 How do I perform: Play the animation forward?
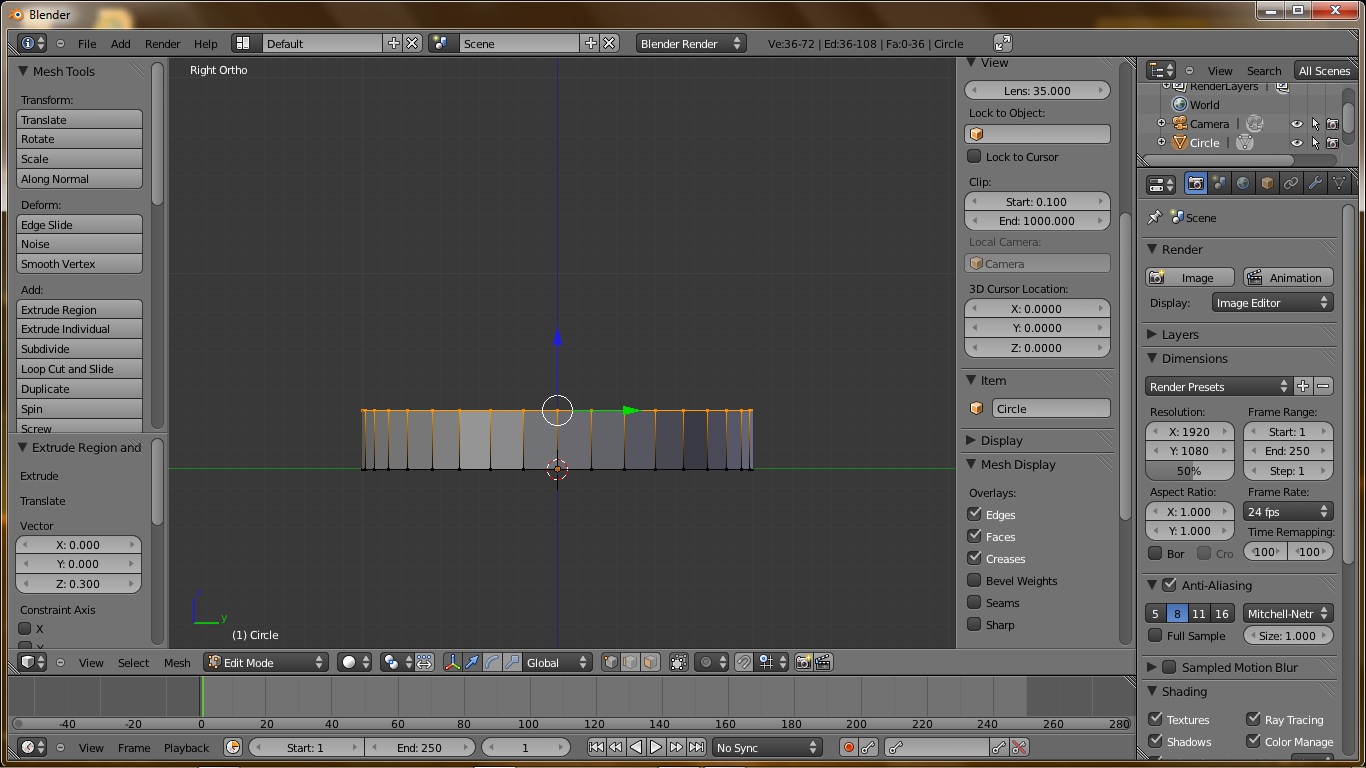(656, 747)
